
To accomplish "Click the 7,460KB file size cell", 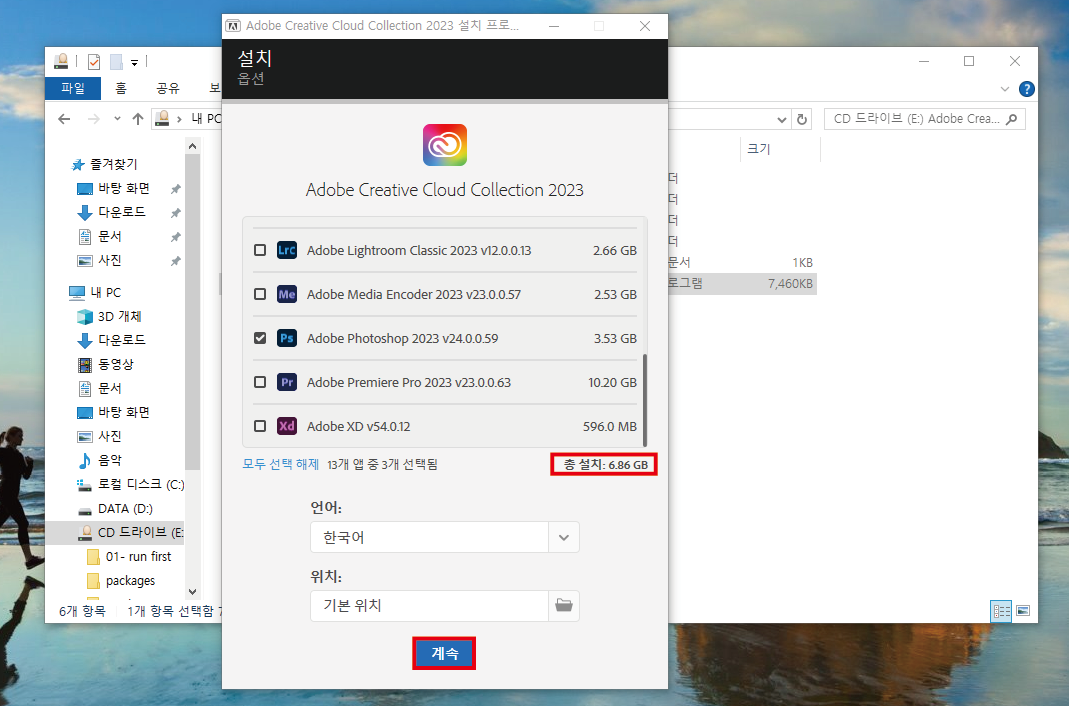I will 790,283.
